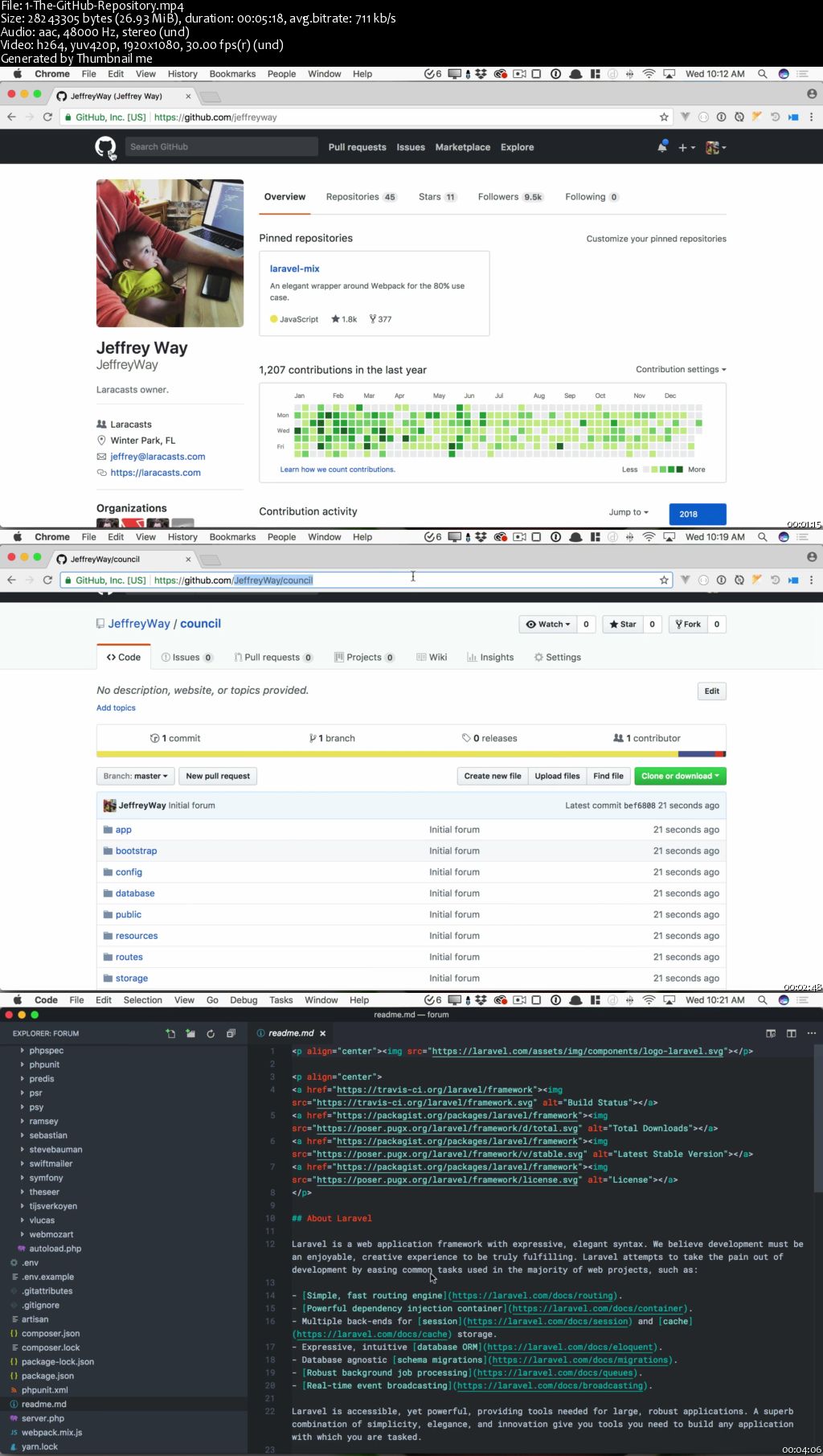
Task: Reload the github.com/jeffreyway page
Action: pyautogui.click(x=47, y=117)
